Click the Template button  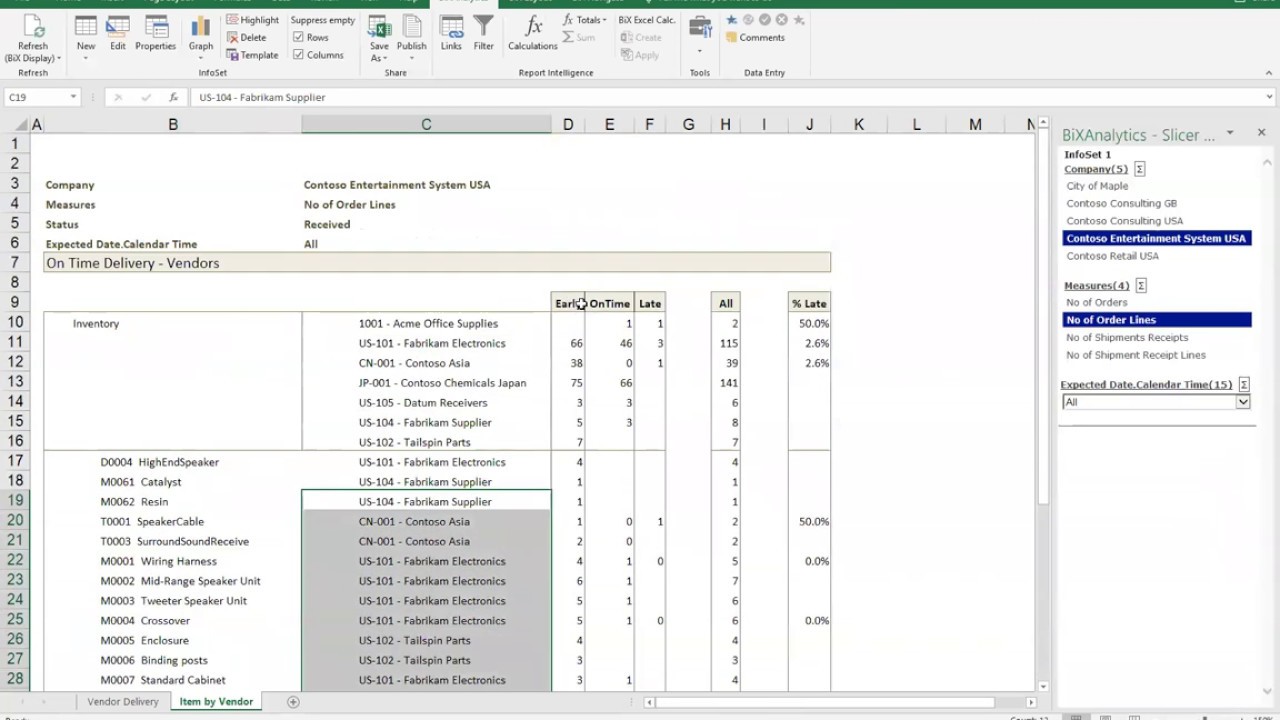253,55
